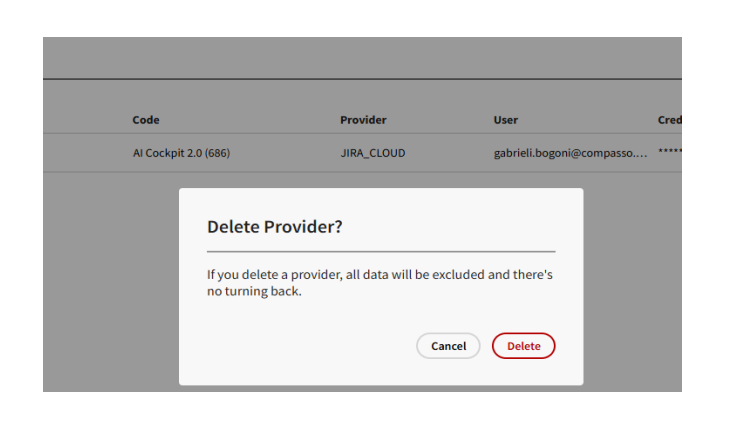Click the dimmed strip beneath the dialog box

pyautogui.click(x=380, y=388)
